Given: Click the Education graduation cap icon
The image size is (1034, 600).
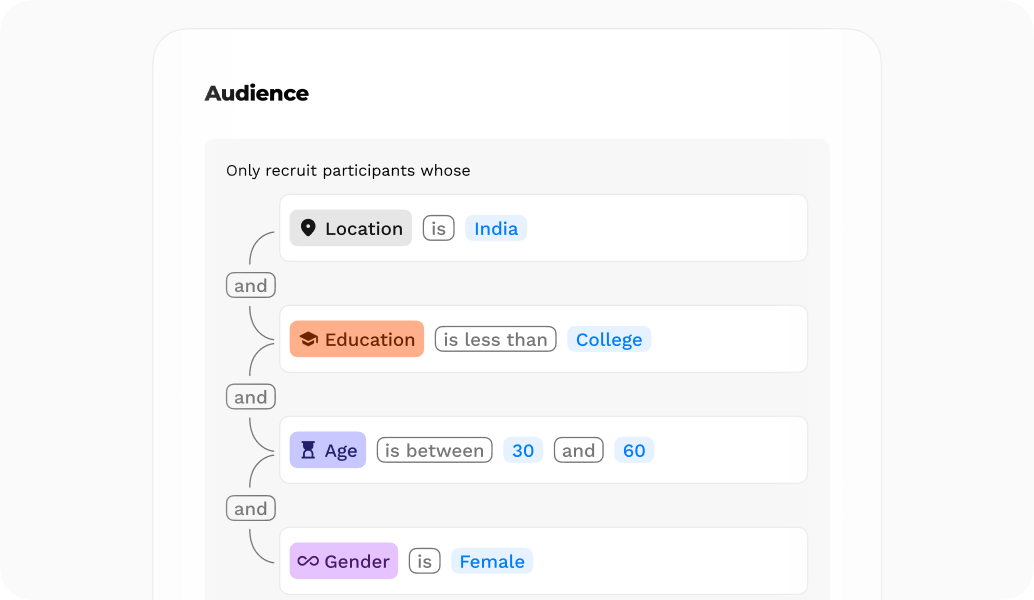Looking at the screenshot, I should 308,339.
